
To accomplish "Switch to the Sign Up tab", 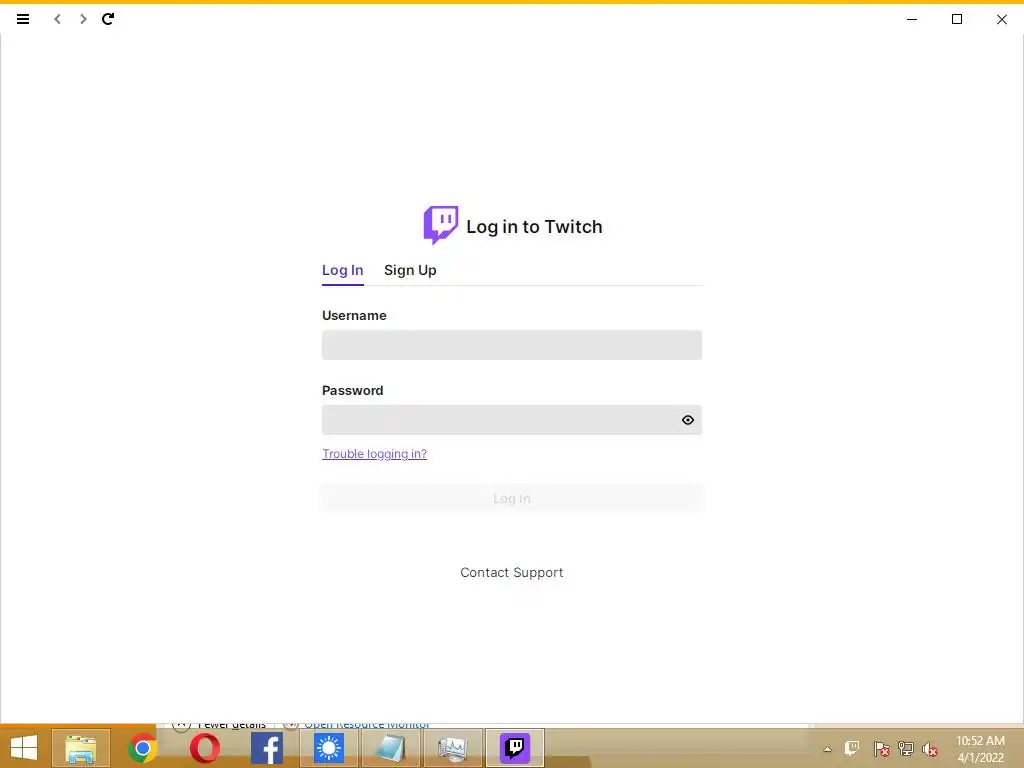I will (410, 270).
